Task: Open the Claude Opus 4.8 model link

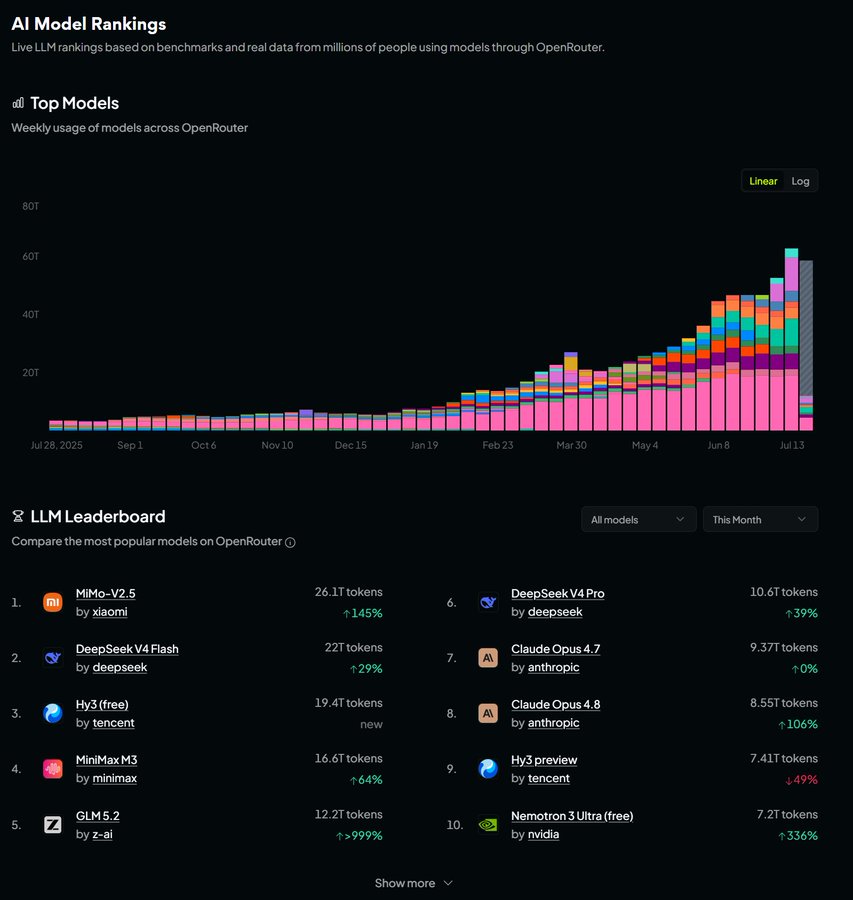Action: pos(556,704)
